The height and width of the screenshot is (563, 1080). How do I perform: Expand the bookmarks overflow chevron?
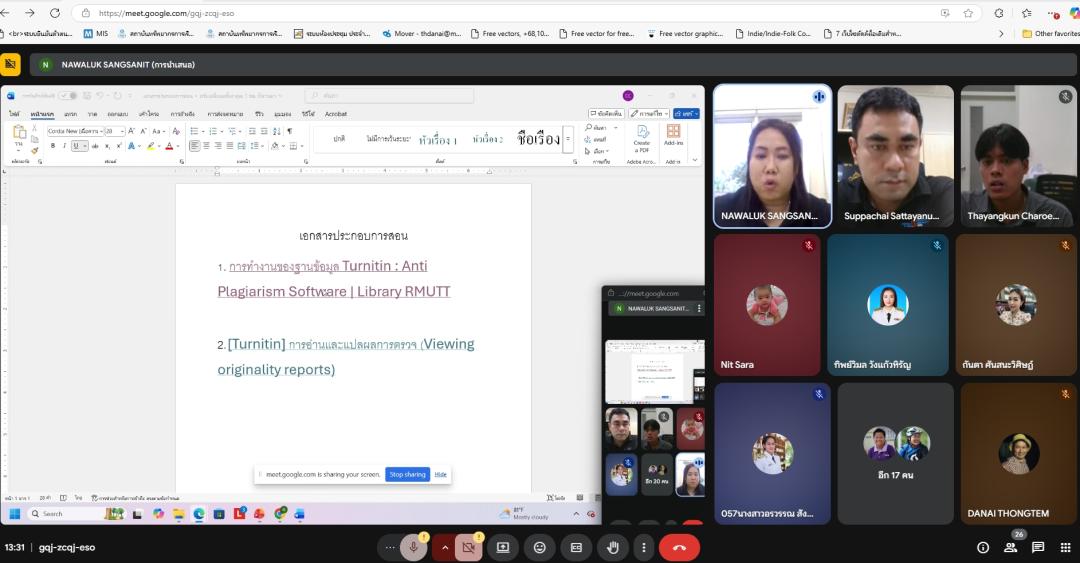[1001, 33]
